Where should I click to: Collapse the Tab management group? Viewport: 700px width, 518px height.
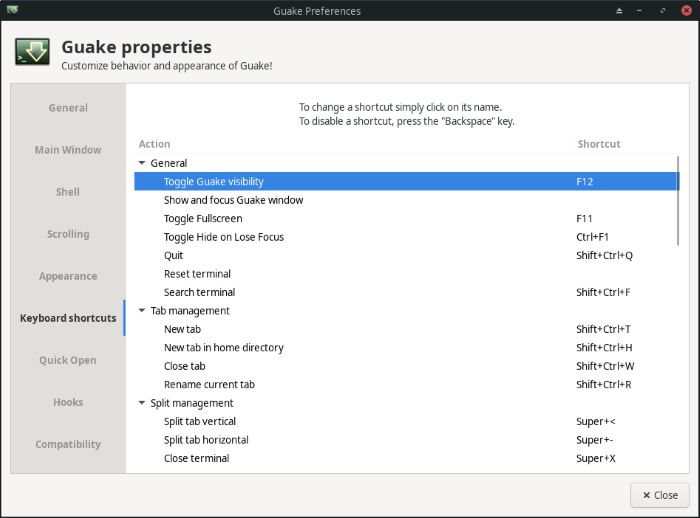[x=142, y=311]
